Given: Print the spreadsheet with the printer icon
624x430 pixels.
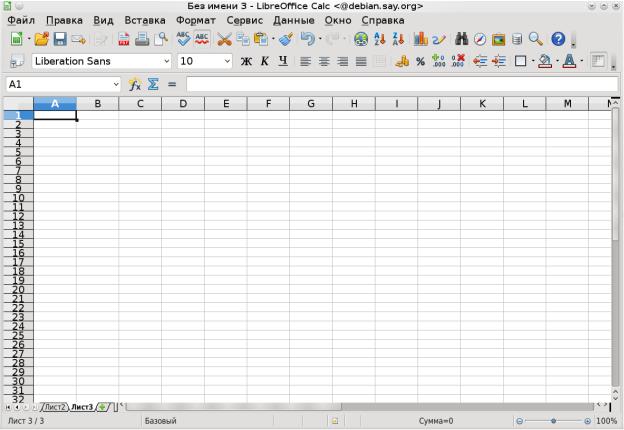Looking at the screenshot, I should [x=142, y=39].
